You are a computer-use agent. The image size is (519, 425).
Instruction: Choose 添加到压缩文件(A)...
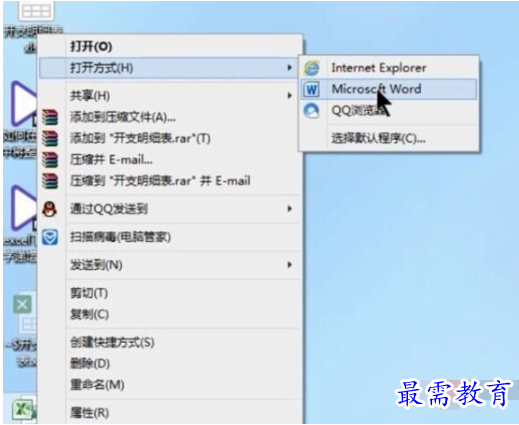(170, 117)
